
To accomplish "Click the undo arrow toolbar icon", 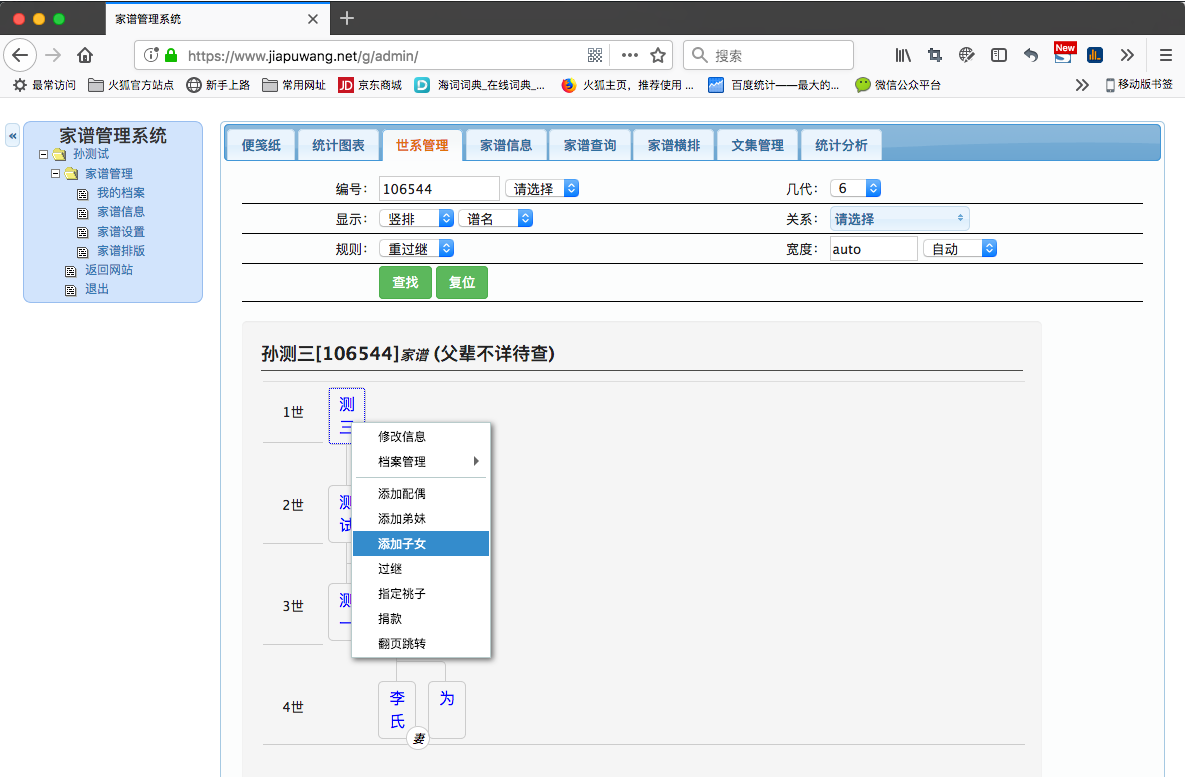I will point(1031,55).
